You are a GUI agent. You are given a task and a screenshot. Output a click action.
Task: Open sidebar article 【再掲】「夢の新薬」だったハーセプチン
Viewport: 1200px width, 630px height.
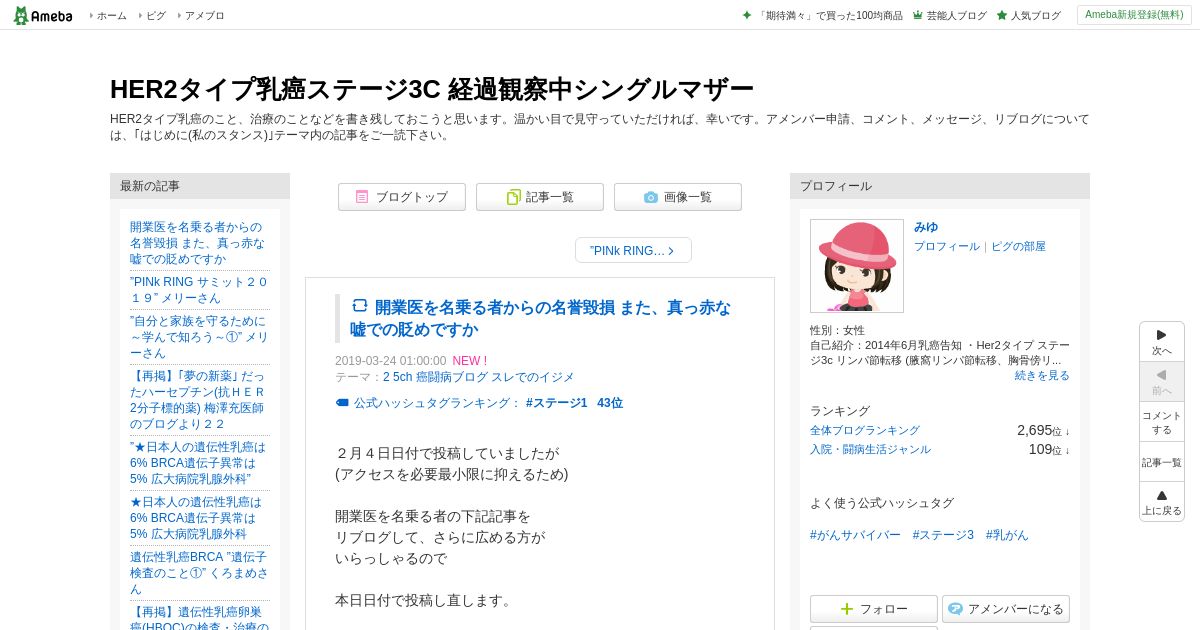[x=198, y=400]
